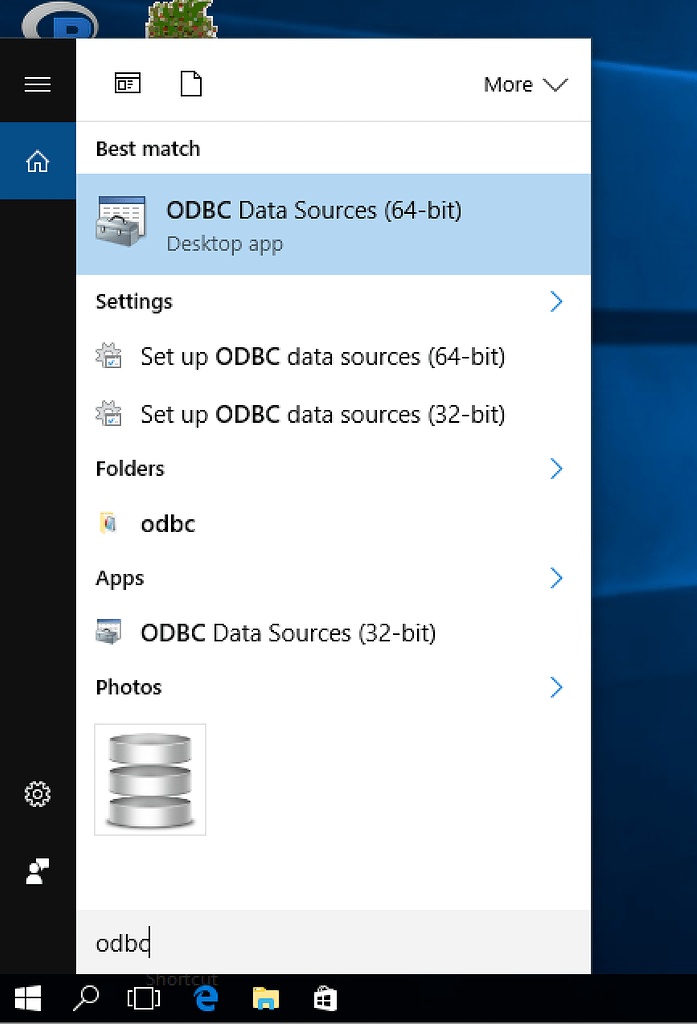Expand the More dropdown
The width and height of the screenshot is (697, 1024).
point(525,85)
